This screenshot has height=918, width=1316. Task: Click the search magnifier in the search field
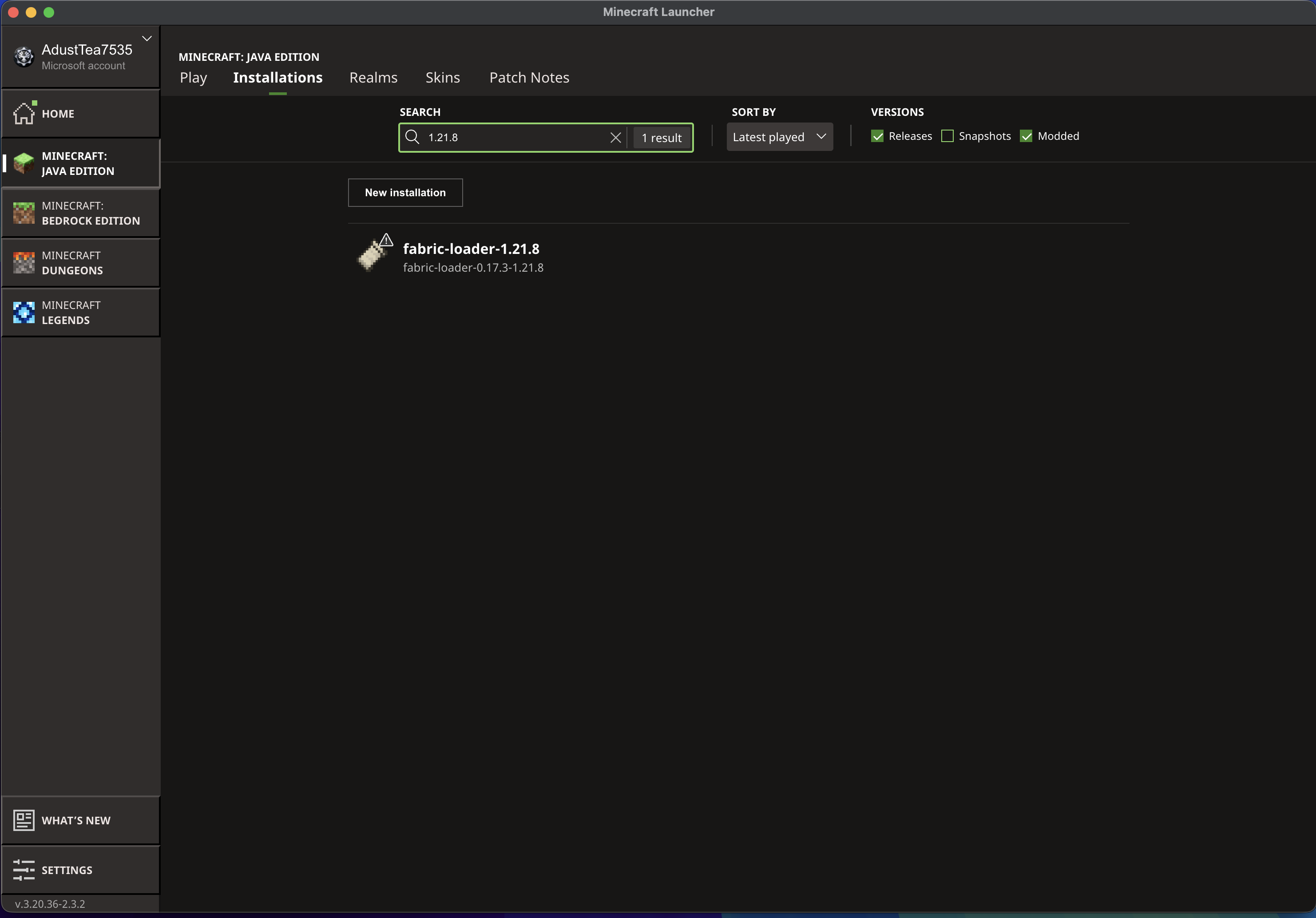412,137
